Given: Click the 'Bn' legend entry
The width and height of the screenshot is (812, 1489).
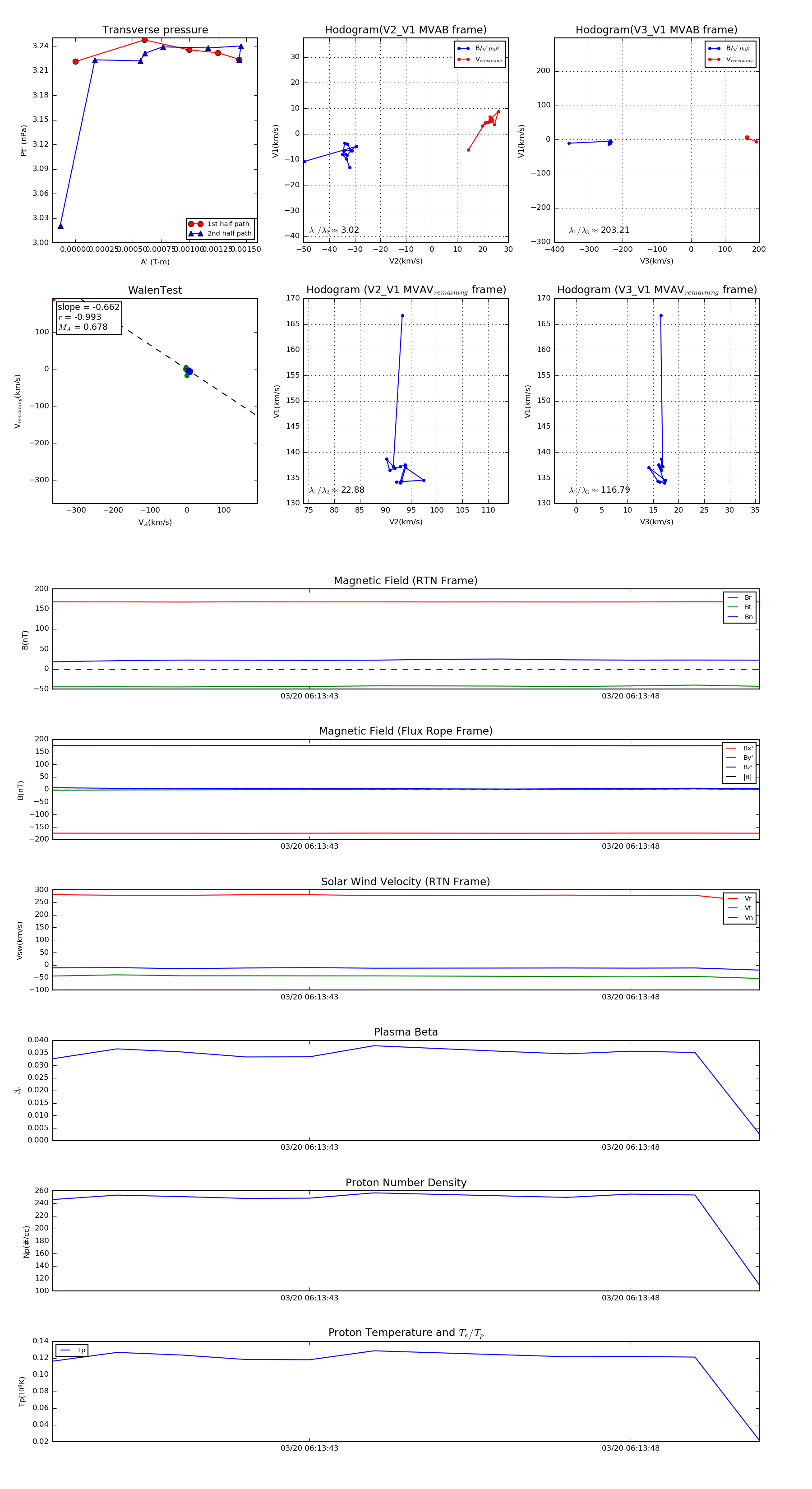Looking at the screenshot, I should point(740,617).
